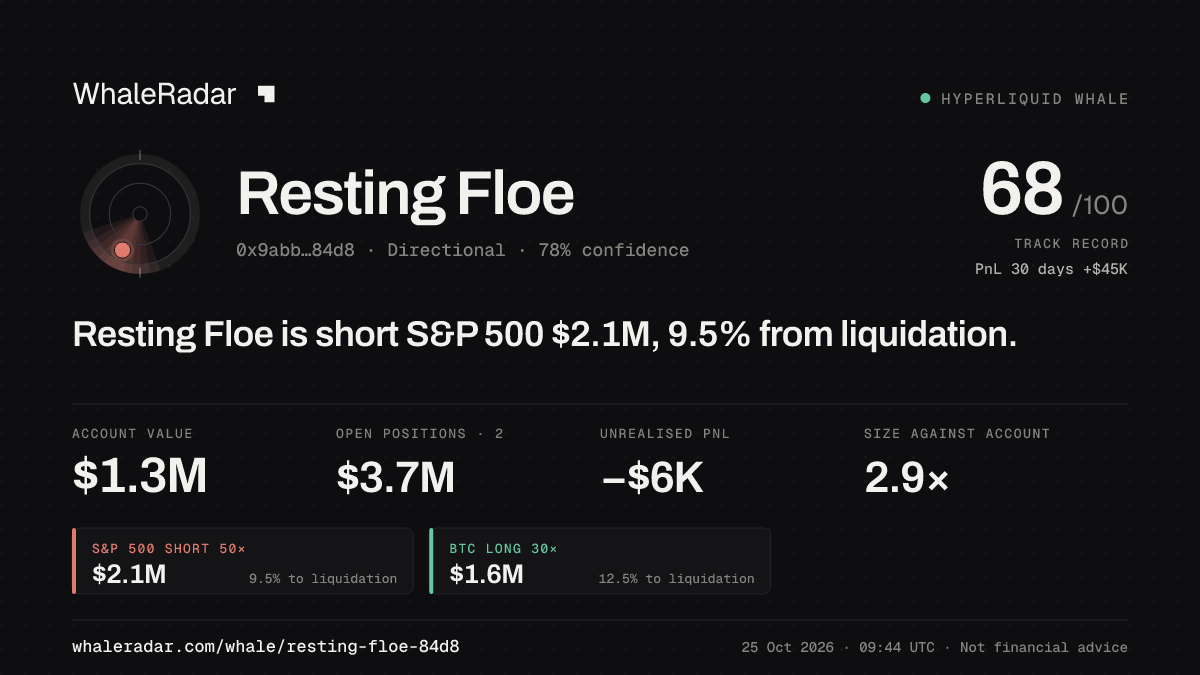The image size is (1200, 675).
Task: Click the Resting Floe title
Action: point(406,194)
